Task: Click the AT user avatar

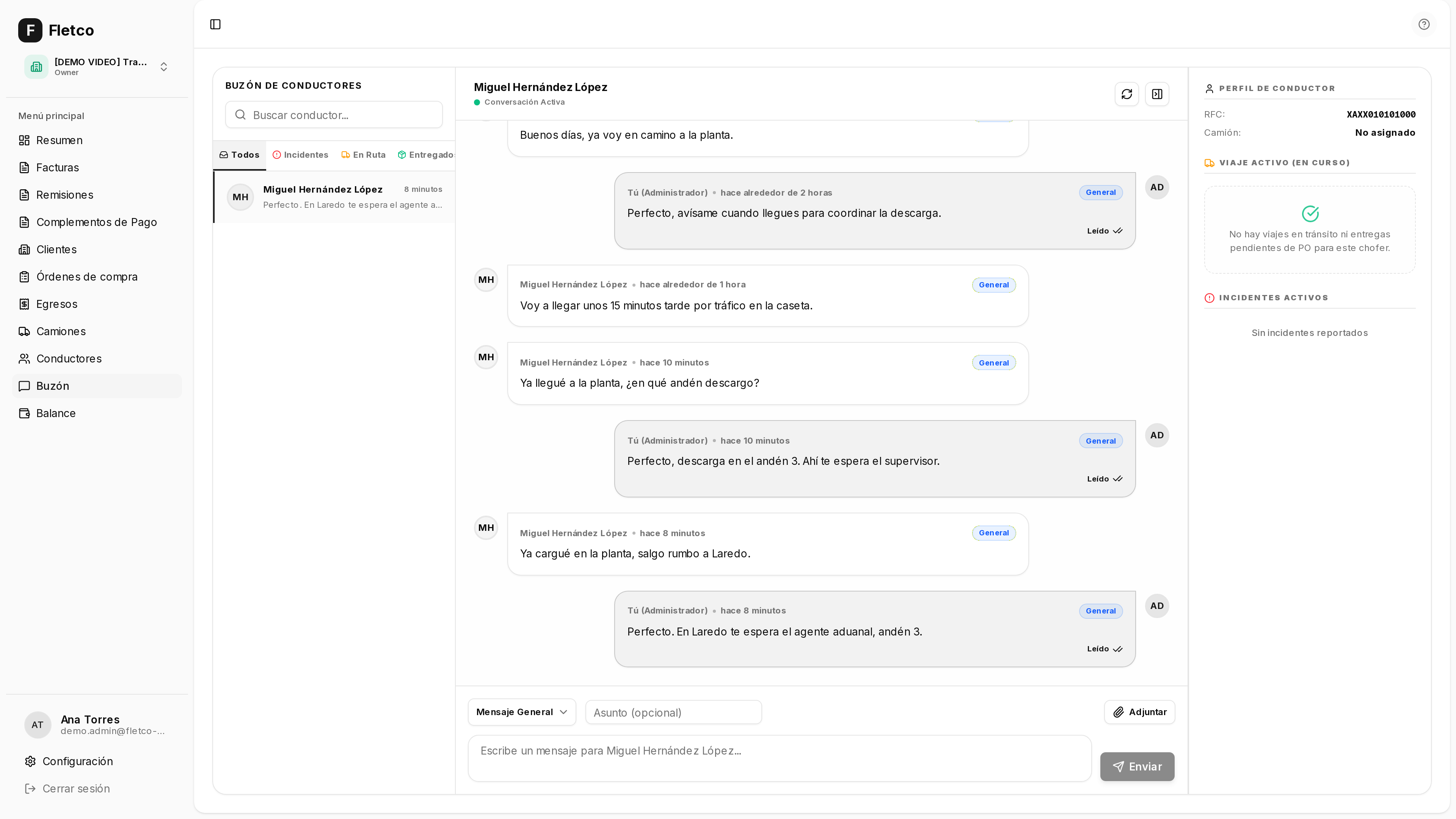Action: [x=37, y=725]
